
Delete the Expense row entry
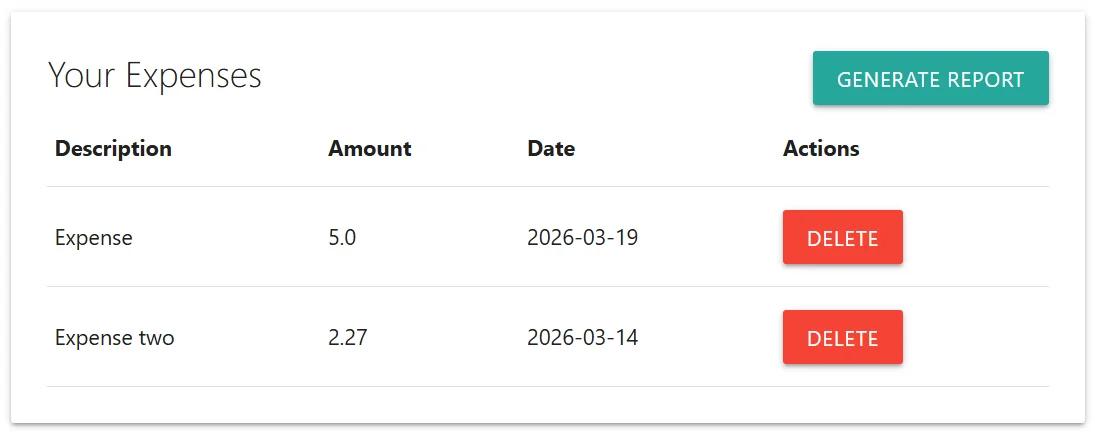[x=842, y=238]
